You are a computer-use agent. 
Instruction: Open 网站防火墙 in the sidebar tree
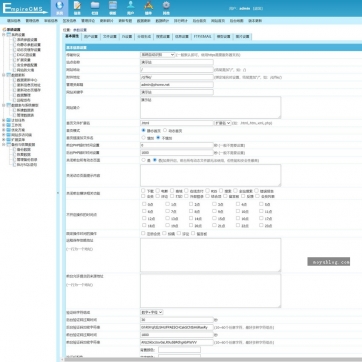tap(25, 70)
